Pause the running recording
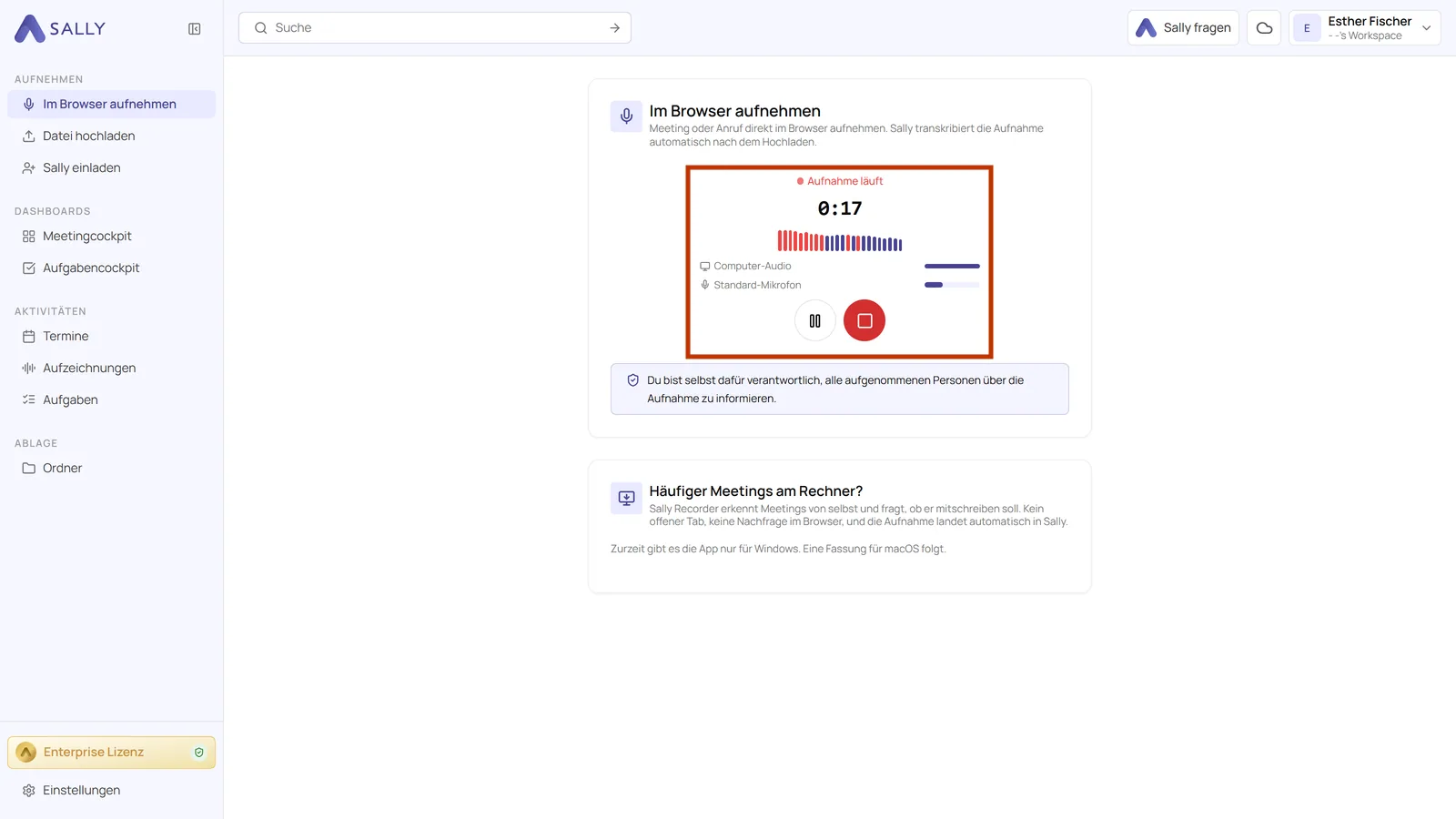 (x=815, y=320)
